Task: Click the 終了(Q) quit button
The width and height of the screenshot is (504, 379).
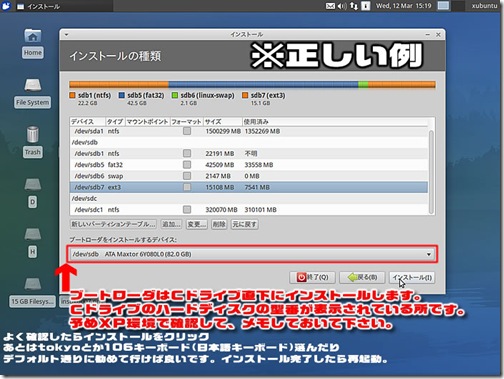Action: tap(312, 277)
